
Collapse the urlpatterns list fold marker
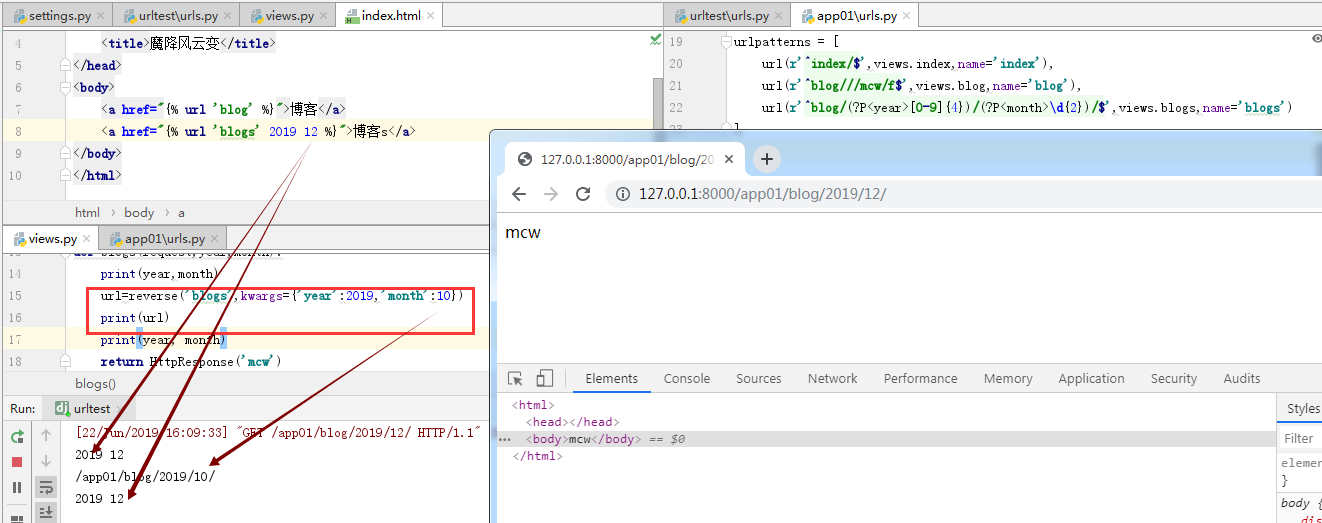[x=726, y=42]
